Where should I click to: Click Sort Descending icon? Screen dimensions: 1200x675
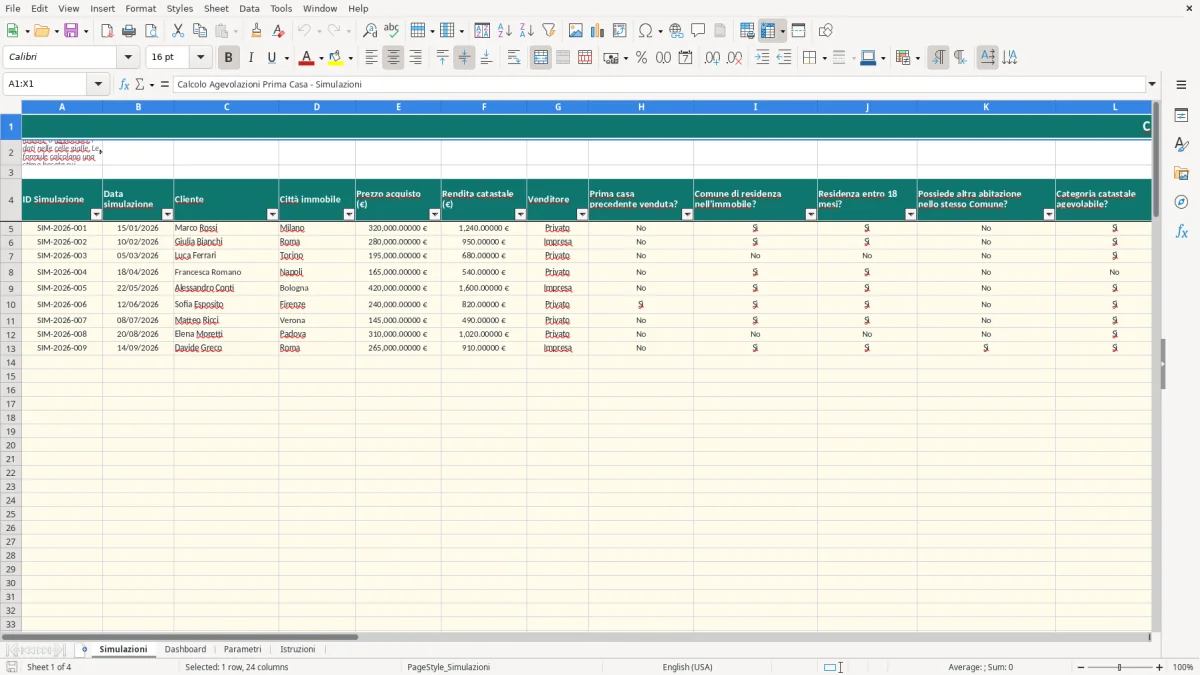[527, 31]
